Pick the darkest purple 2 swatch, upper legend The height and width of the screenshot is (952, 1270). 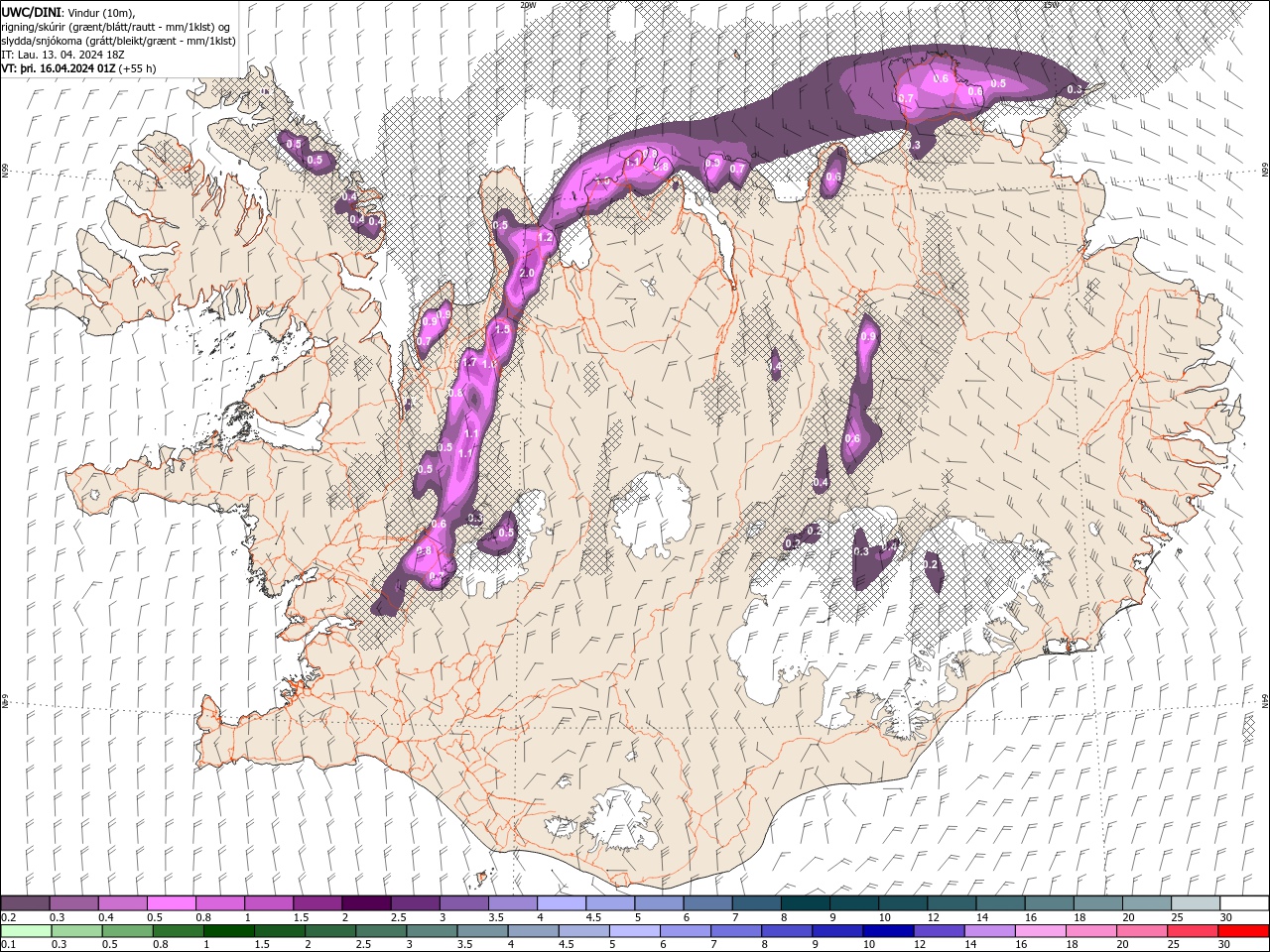pyautogui.click(x=366, y=903)
